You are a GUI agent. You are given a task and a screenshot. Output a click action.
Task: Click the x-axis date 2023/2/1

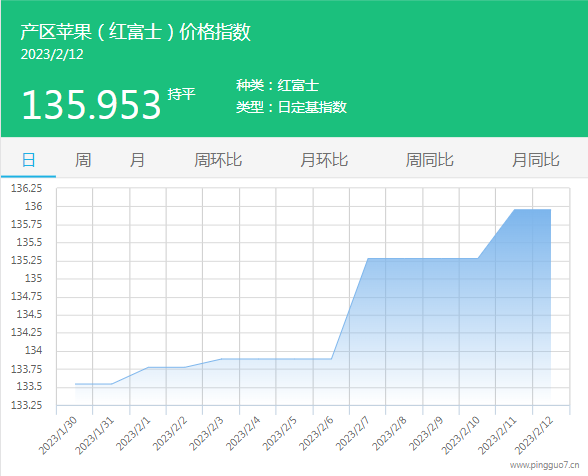pos(133,434)
